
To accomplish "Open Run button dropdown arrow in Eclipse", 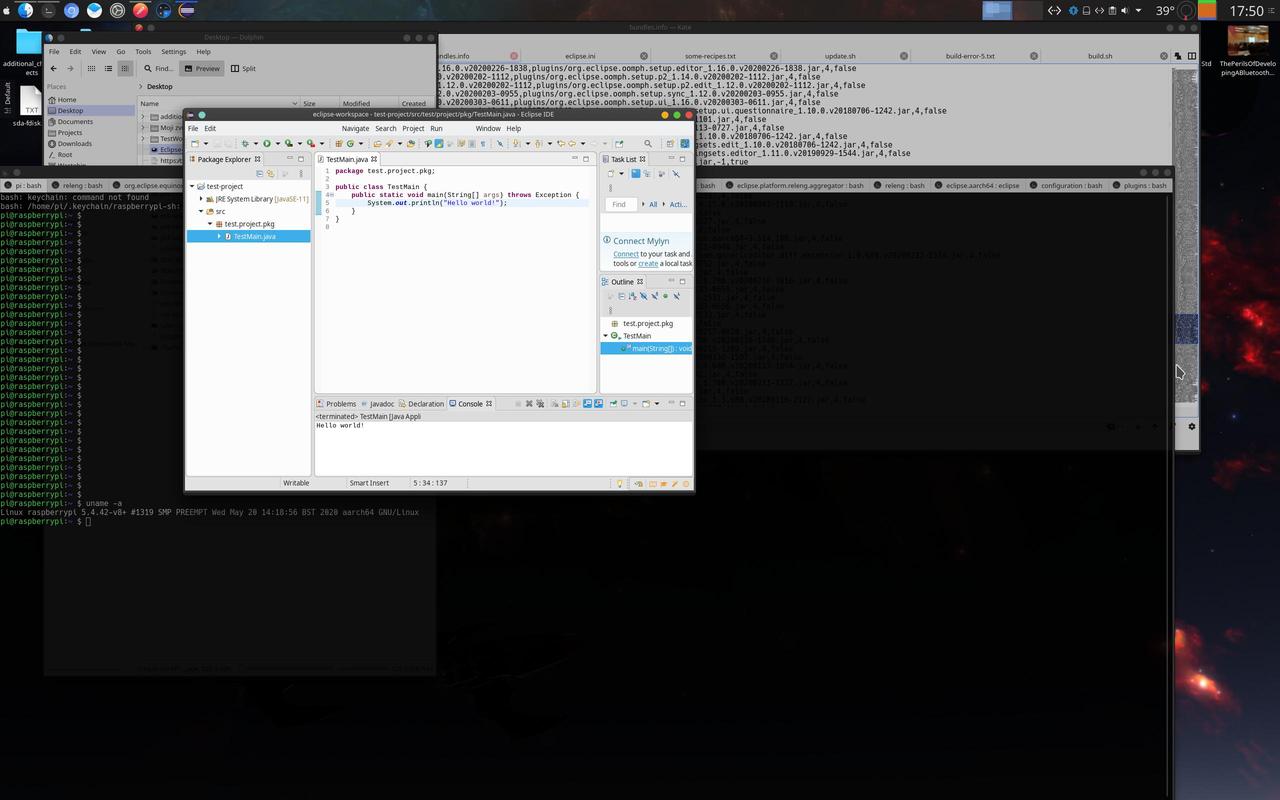I will click(278, 144).
